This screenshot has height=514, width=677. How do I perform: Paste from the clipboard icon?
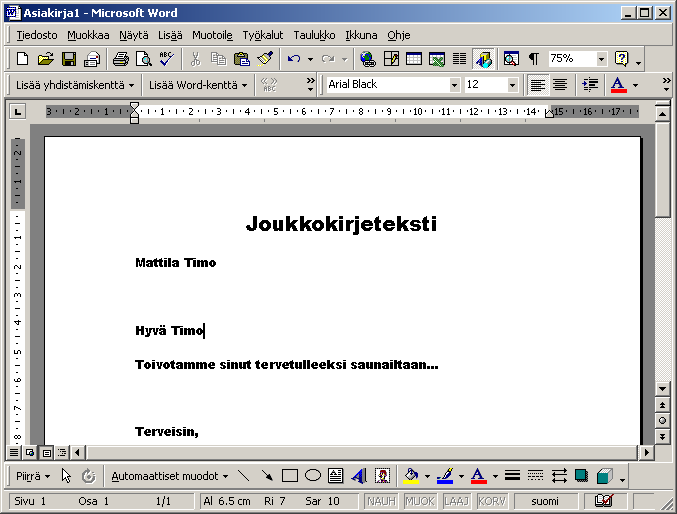[x=242, y=59]
